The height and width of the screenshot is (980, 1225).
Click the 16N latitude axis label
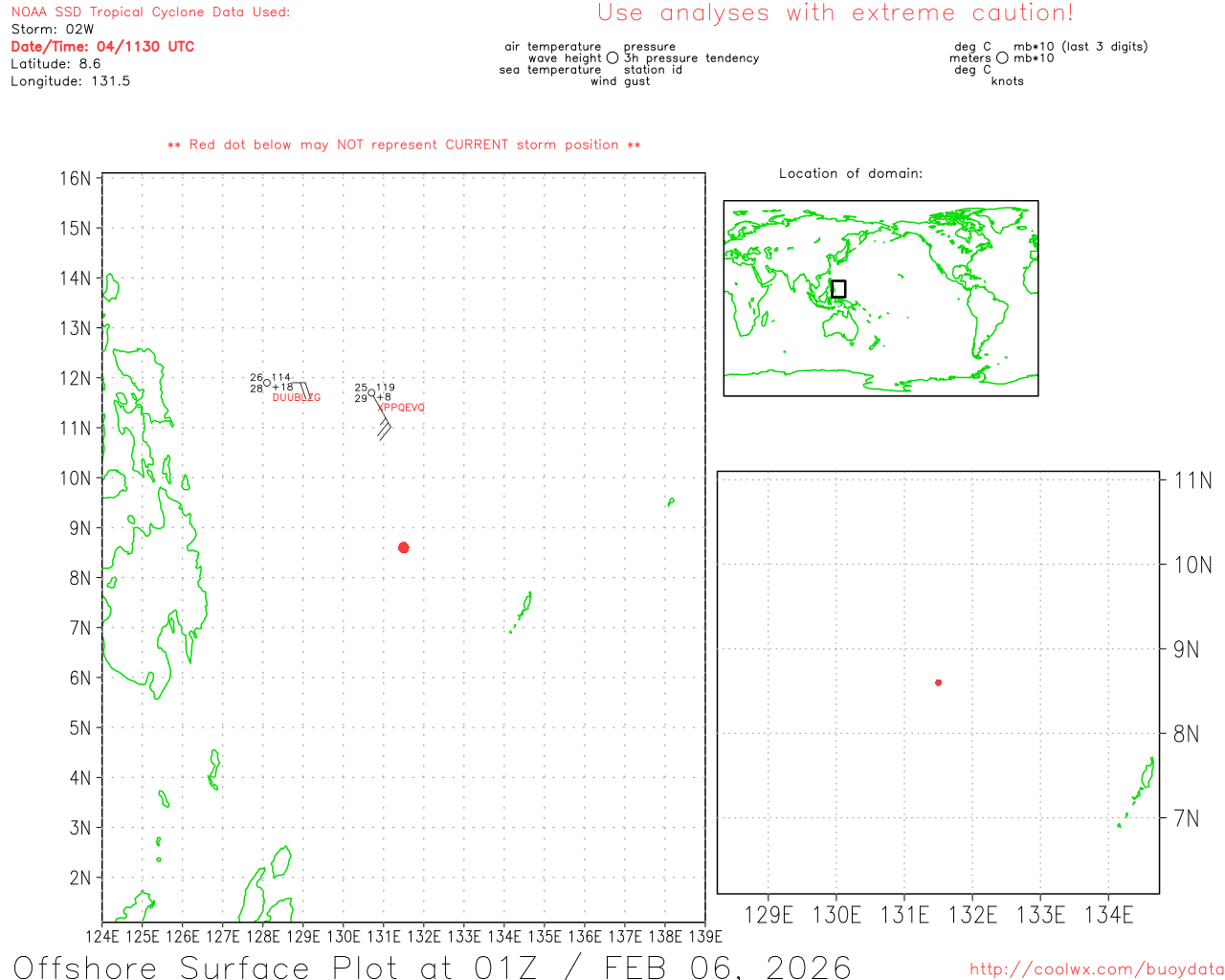pos(75,179)
